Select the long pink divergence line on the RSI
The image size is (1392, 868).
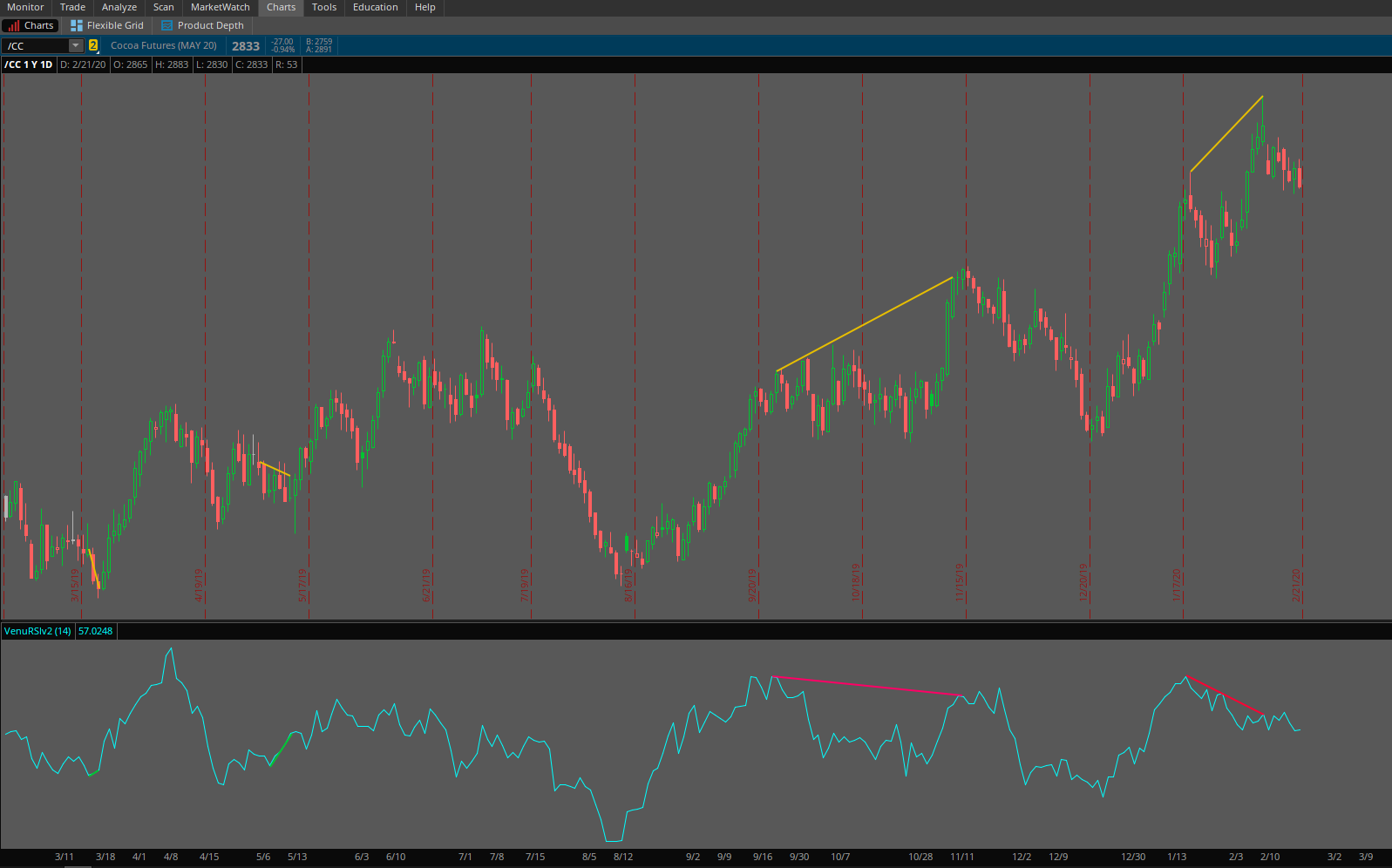pos(867,686)
